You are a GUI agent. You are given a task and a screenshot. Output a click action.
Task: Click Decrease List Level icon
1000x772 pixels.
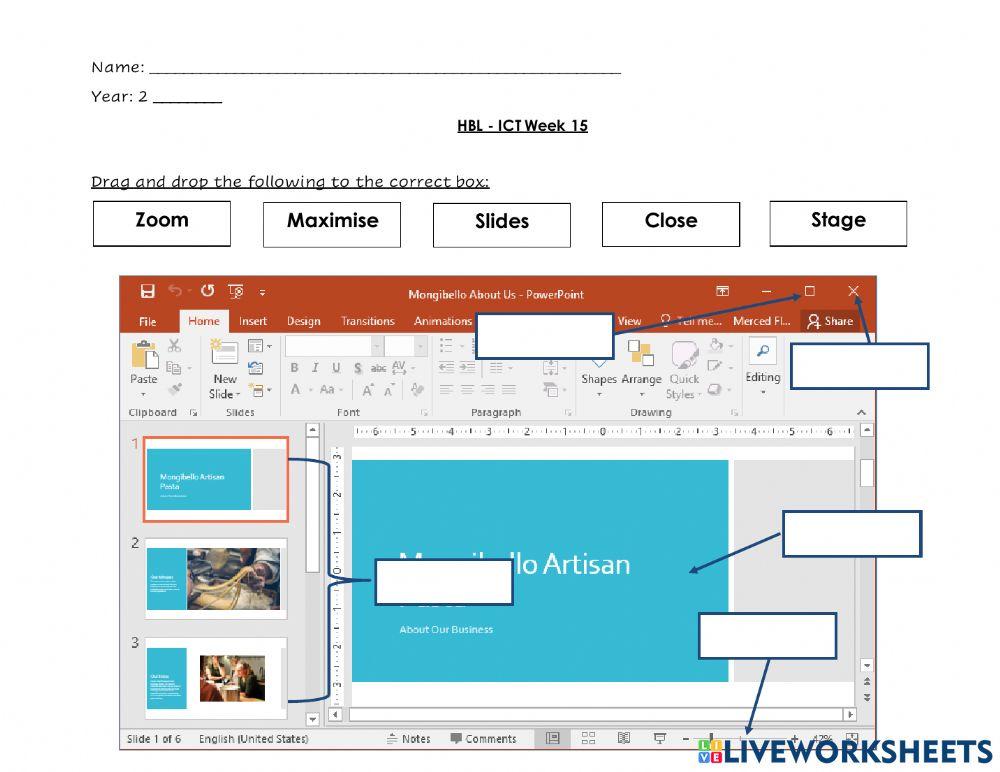coord(446,367)
